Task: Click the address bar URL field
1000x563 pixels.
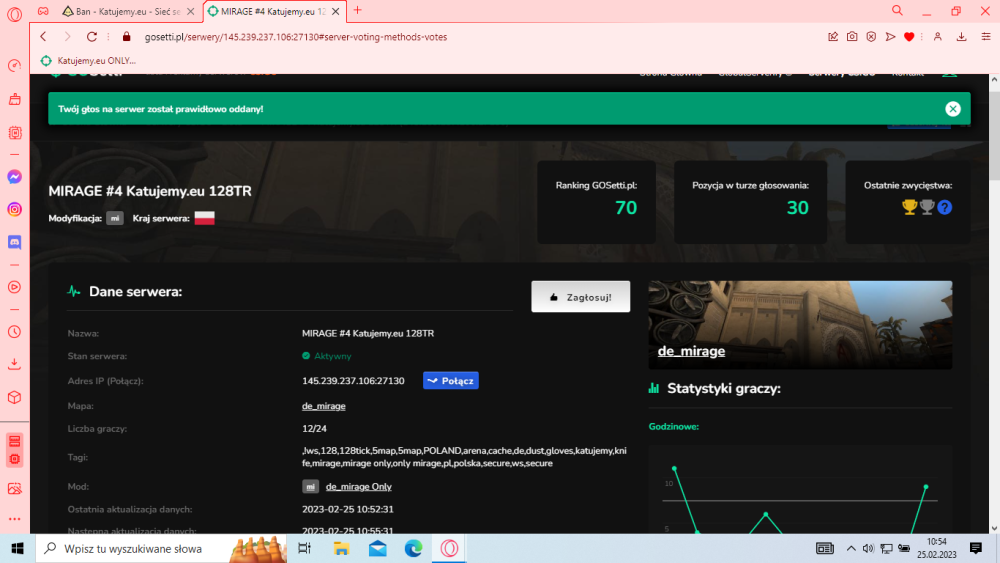Action: (x=296, y=37)
